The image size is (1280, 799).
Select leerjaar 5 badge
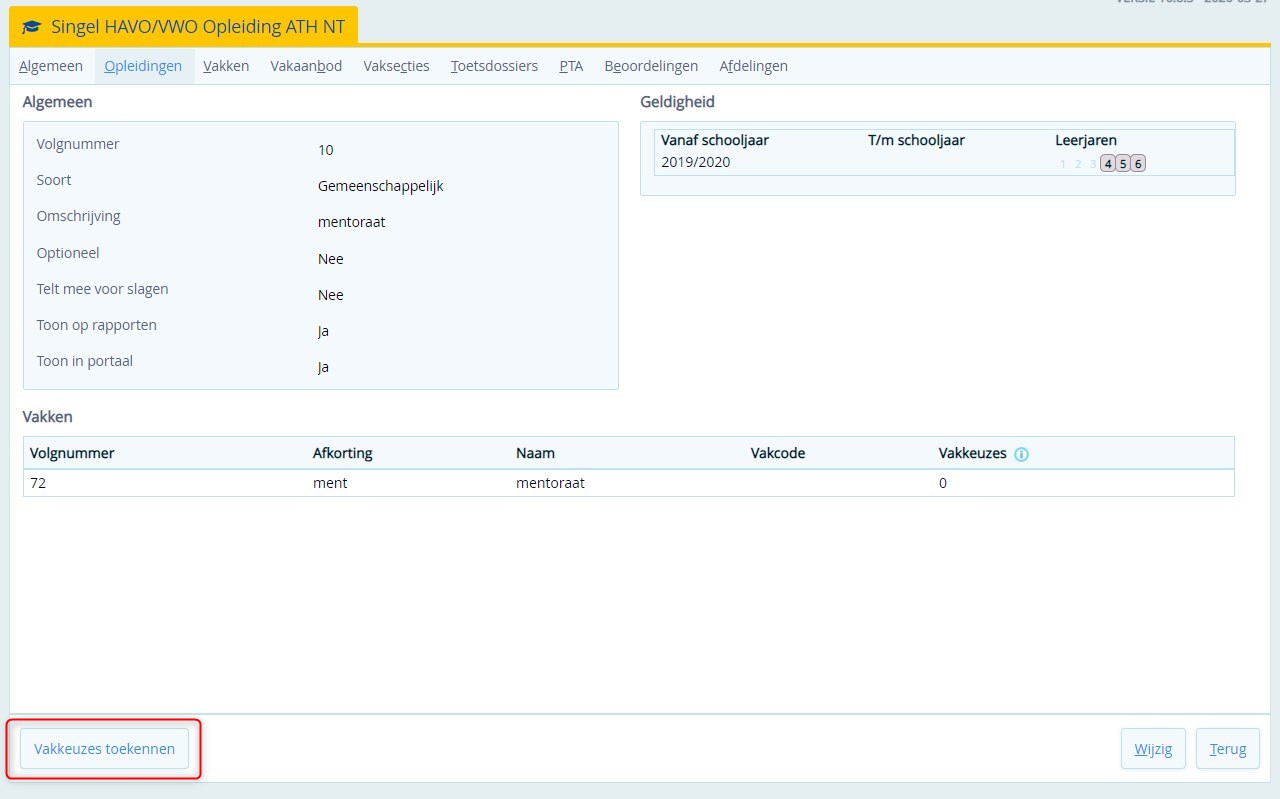tap(1123, 164)
